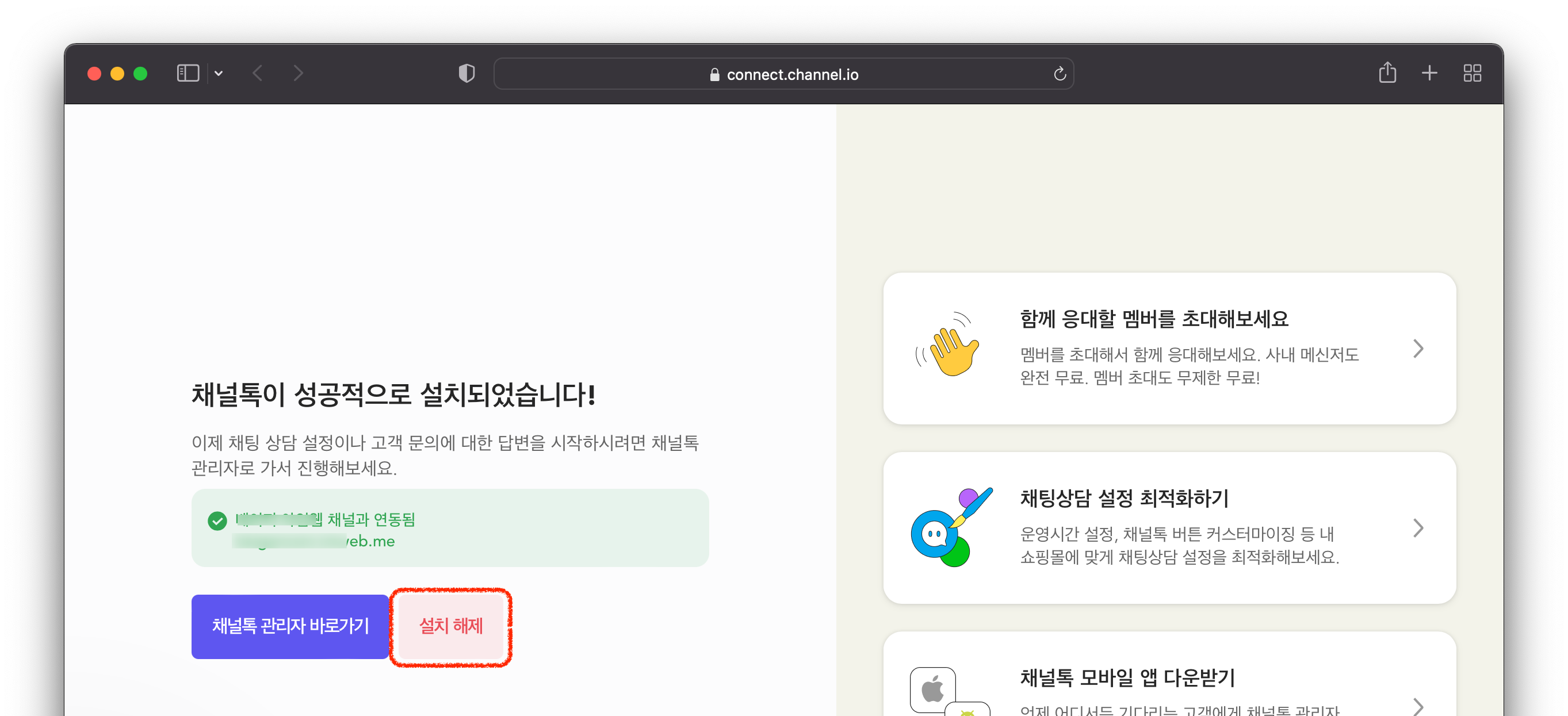Go back to the previous page
1568x716 pixels.
258,74
